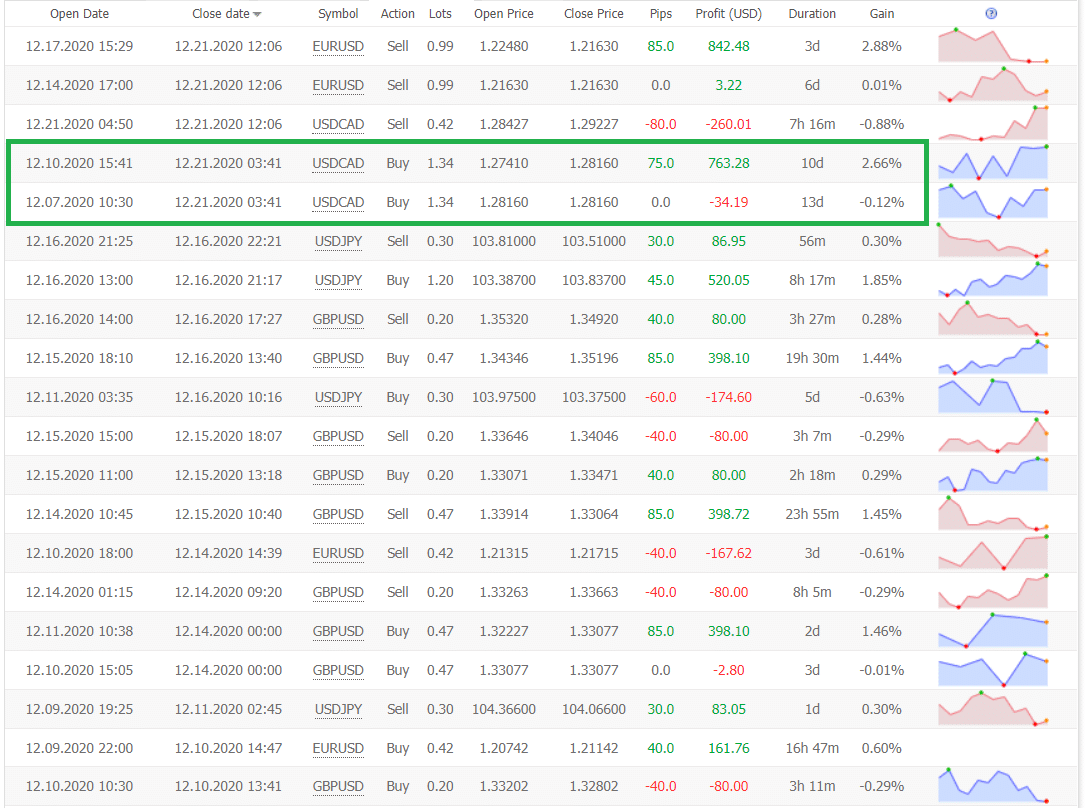This screenshot has height=808, width=1085.
Task: View sparkline chart for 763.28 USDCAD trade
Action: tap(993, 163)
